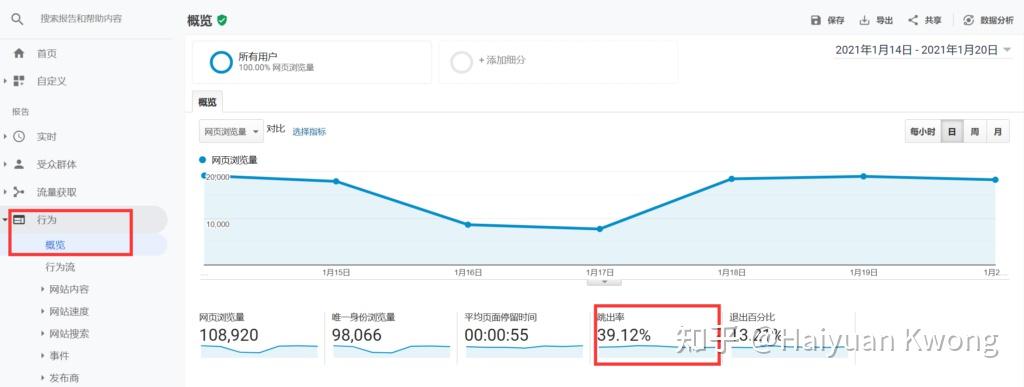Select the 受众群体 person icon
This screenshot has width=1024, height=387.
pos(19,164)
